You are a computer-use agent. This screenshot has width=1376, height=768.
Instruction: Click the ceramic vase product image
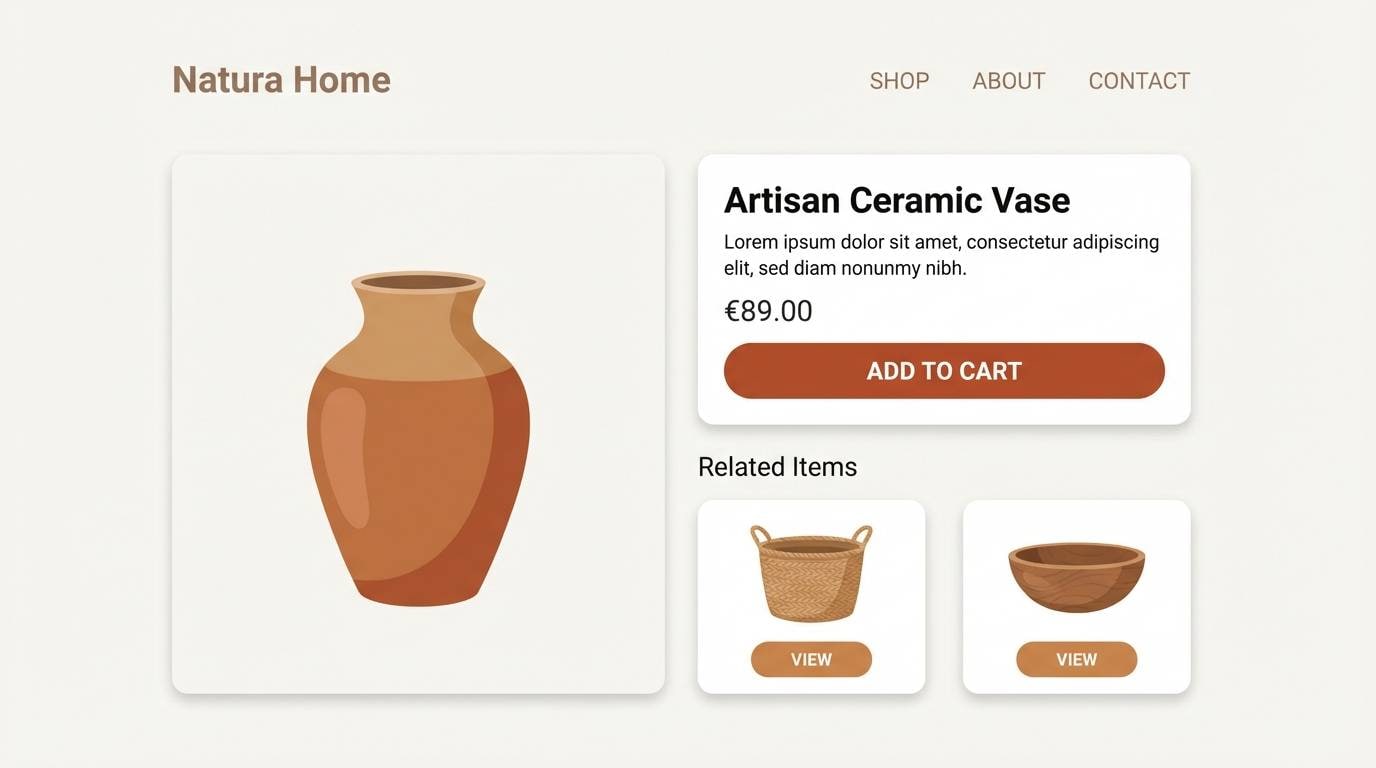(416, 430)
